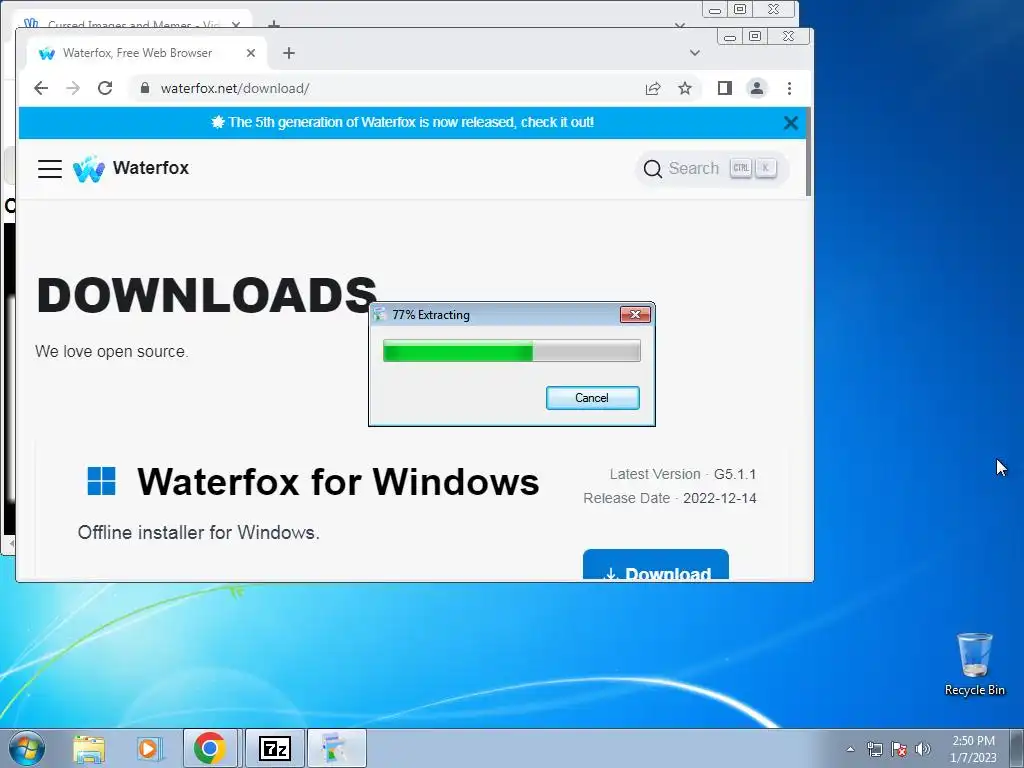Click the taskbar clock 2:50 PM
Image resolution: width=1024 pixels, height=768 pixels.
[973, 749]
